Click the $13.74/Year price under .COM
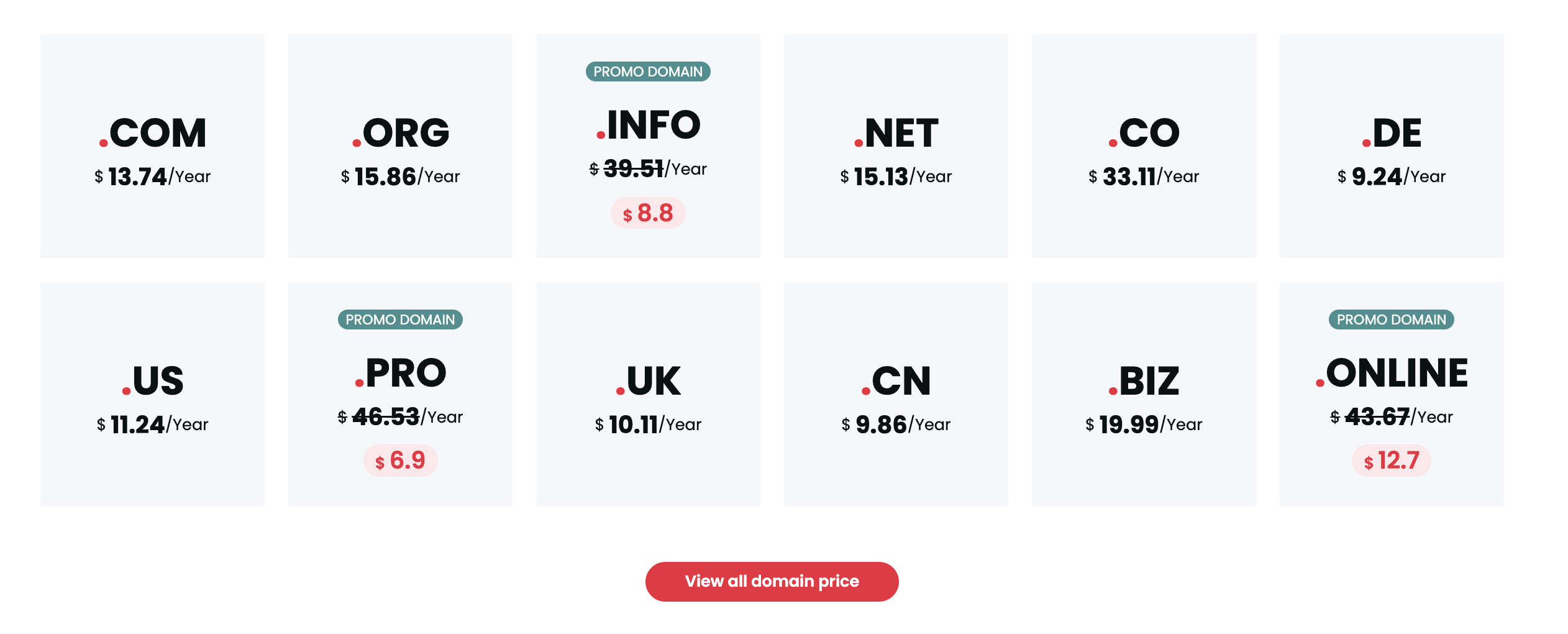This screenshot has height=634, width=1568. tap(152, 177)
